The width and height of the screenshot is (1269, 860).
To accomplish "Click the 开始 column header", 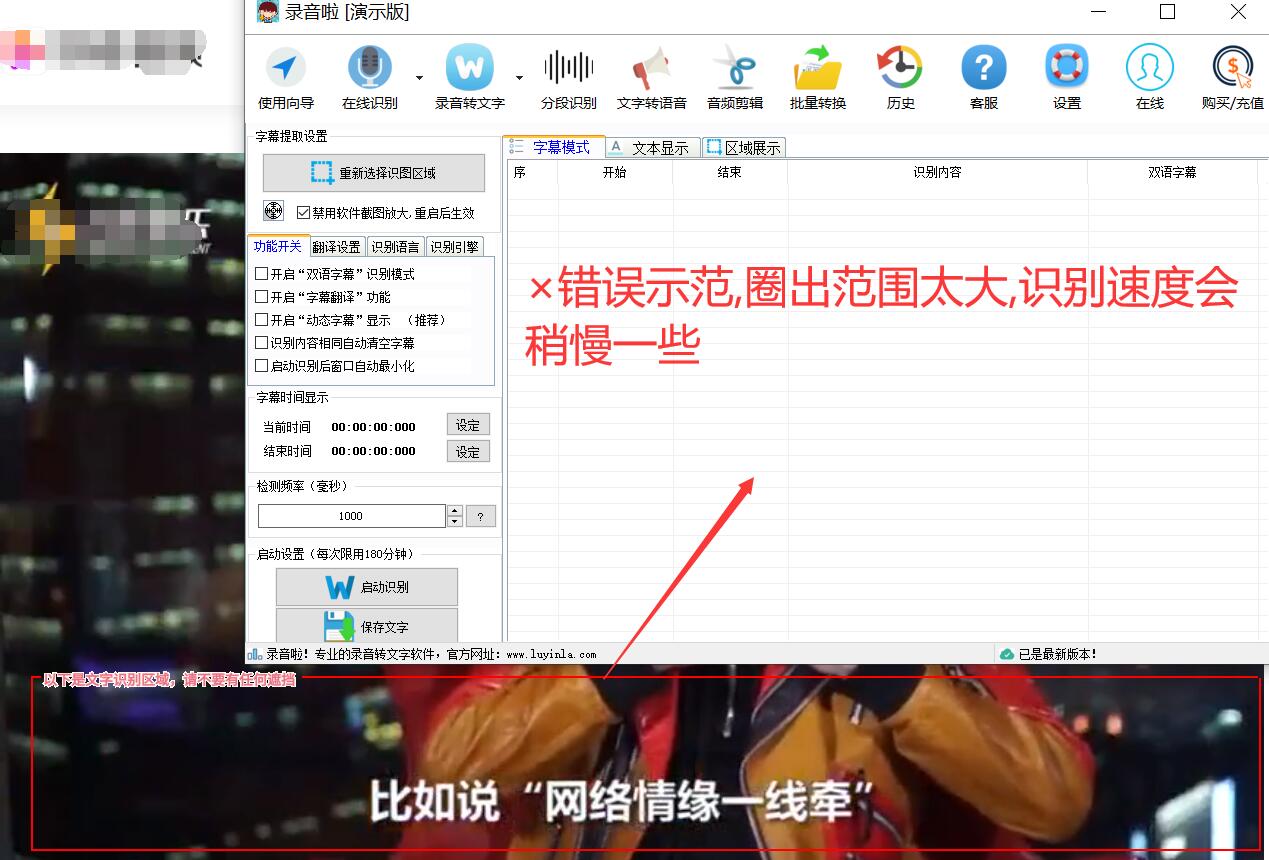I will 615,172.
